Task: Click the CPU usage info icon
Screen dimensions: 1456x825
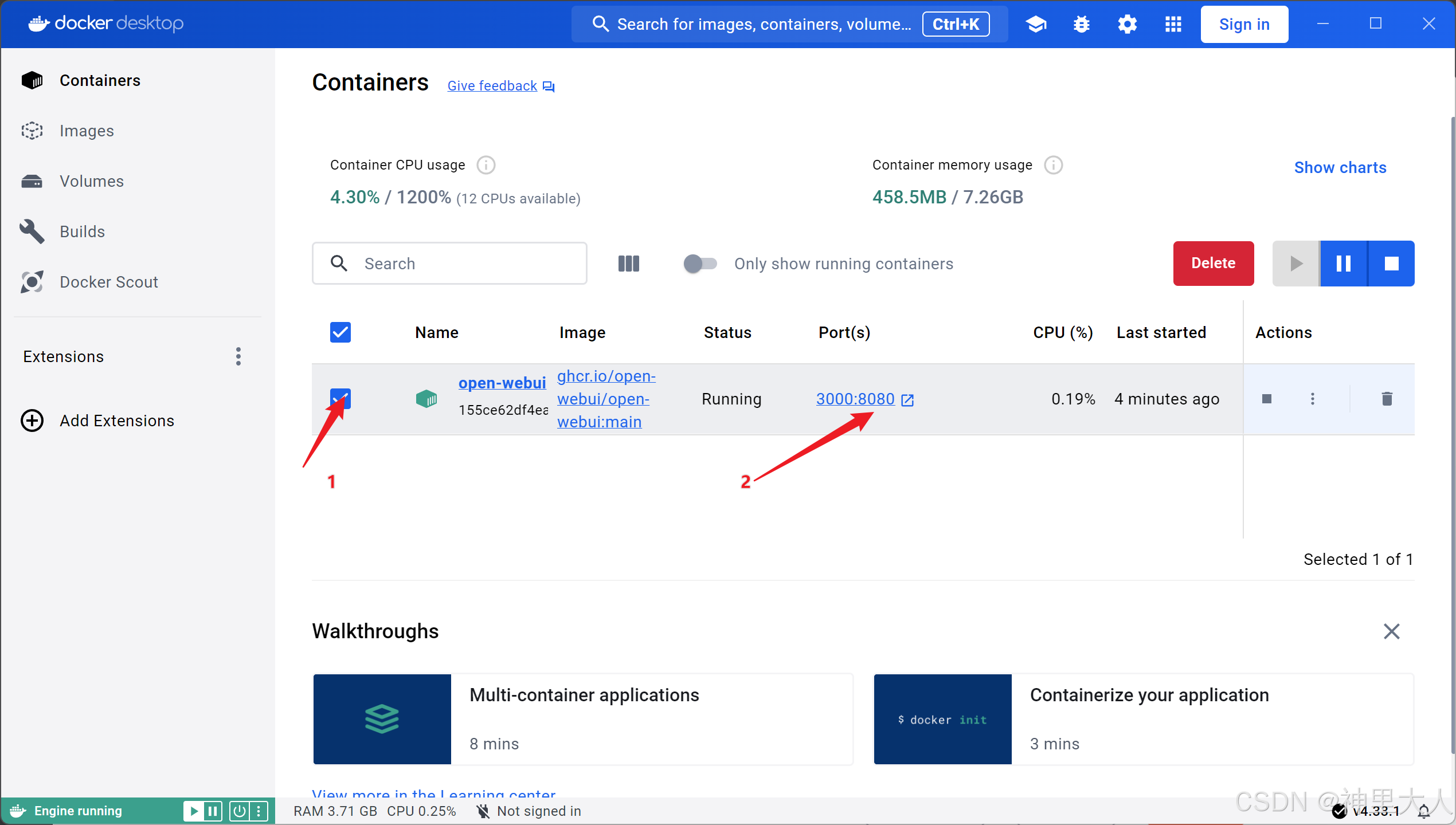Action: pyautogui.click(x=486, y=165)
